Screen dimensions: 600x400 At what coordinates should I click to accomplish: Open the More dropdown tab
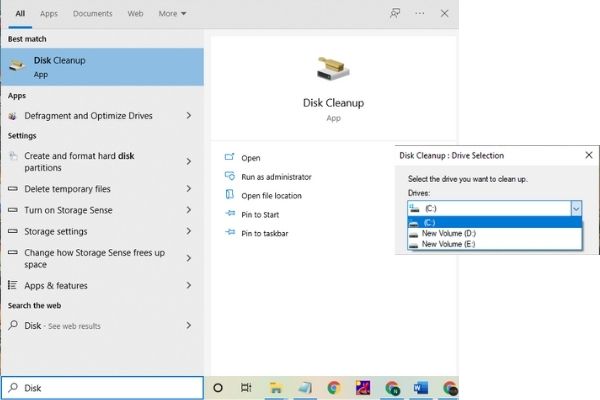[172, 13]
